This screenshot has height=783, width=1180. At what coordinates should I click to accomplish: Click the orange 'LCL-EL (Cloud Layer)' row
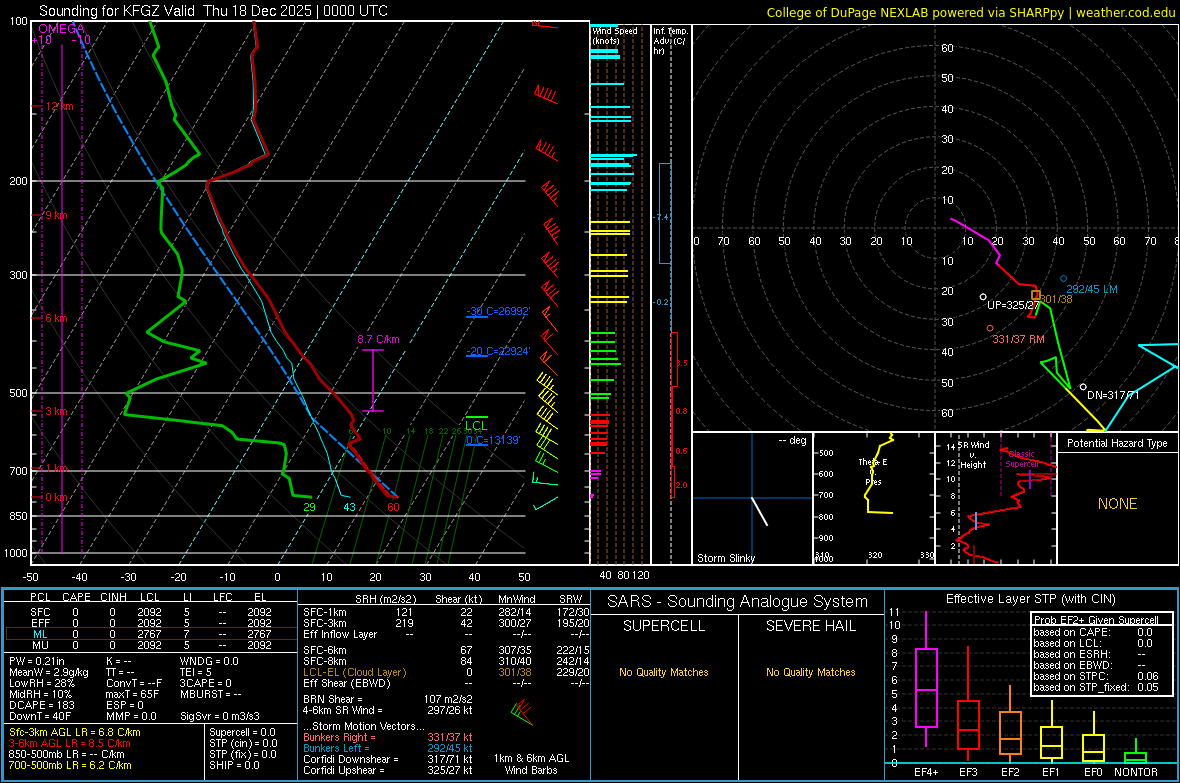coord(447,672)
